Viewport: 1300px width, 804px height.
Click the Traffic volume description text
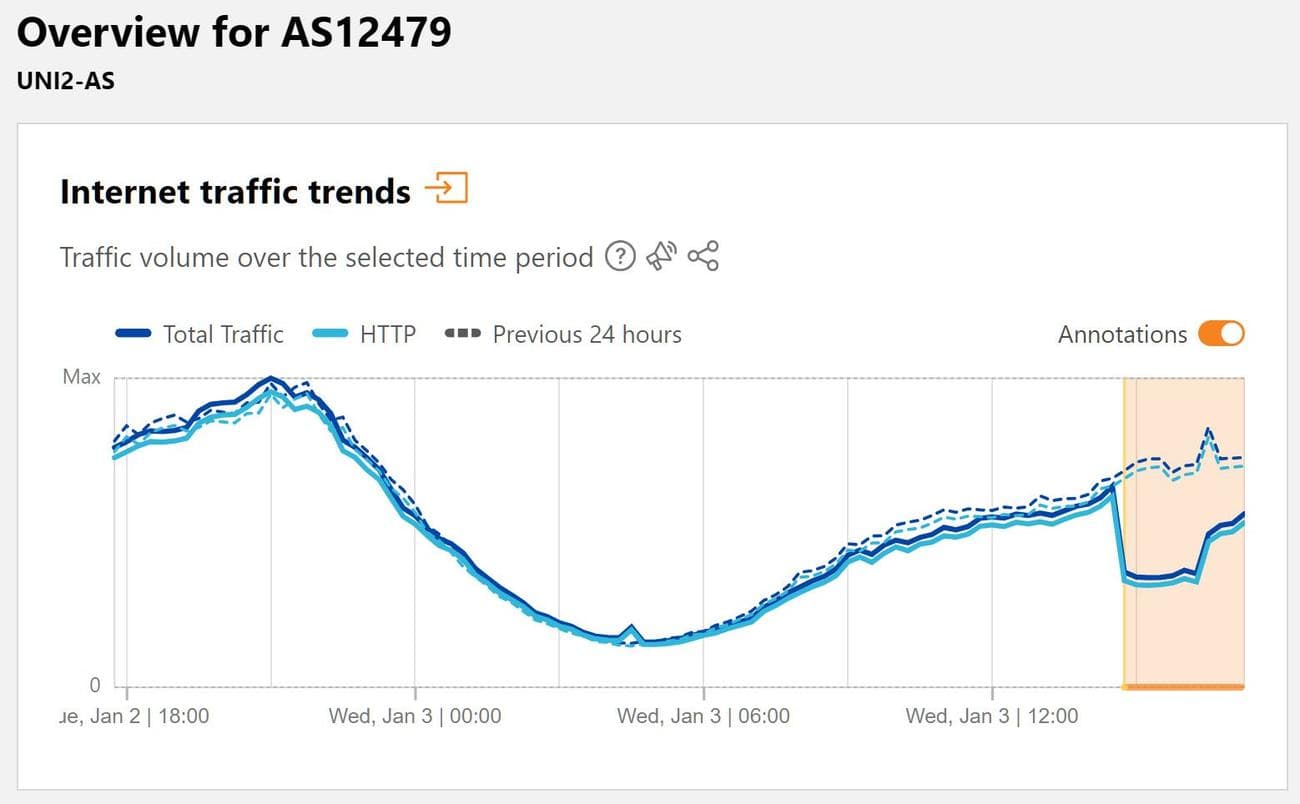[326, 257]
